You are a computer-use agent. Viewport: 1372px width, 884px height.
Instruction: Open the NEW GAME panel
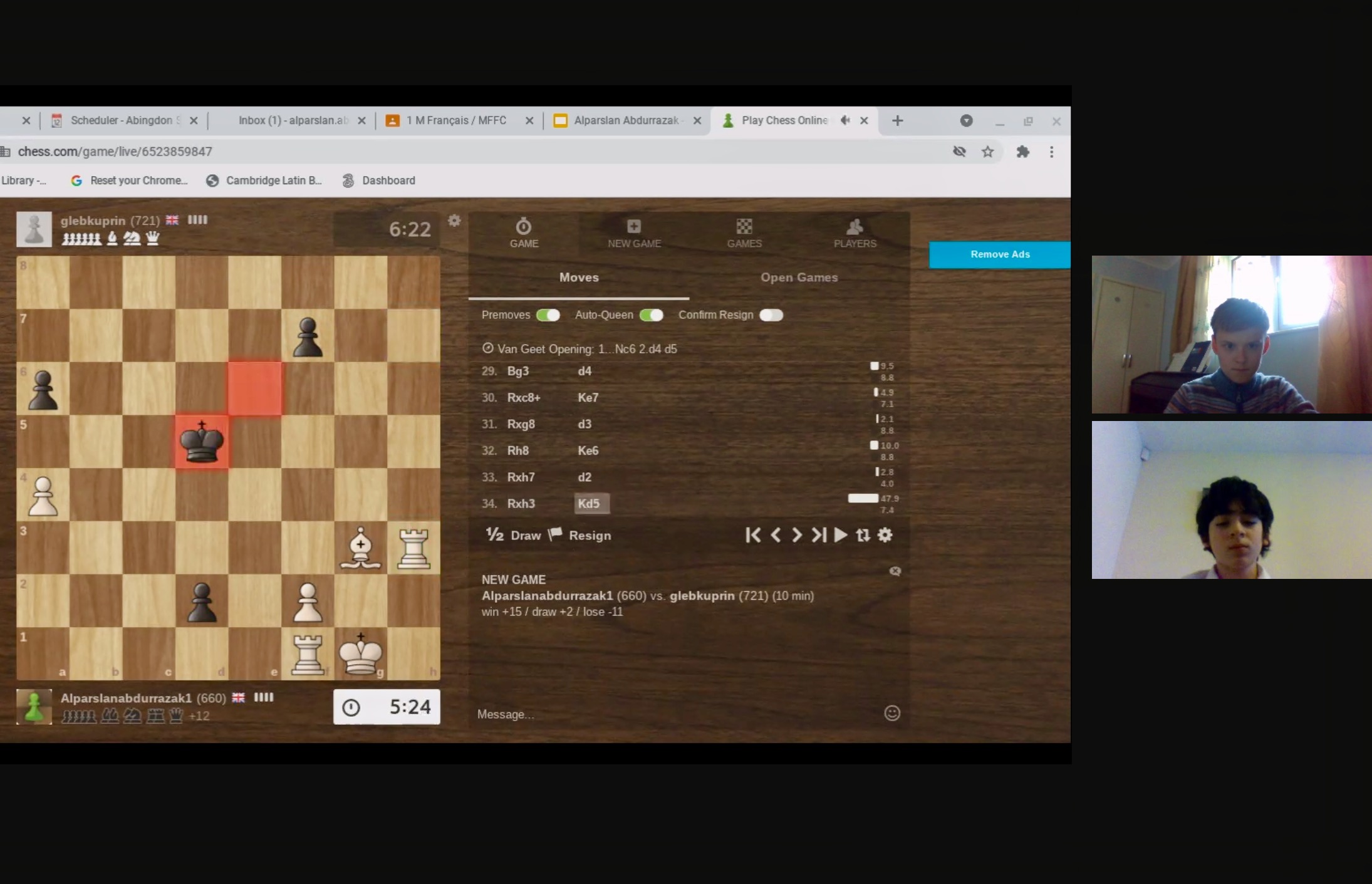click(x=634, y=233)
